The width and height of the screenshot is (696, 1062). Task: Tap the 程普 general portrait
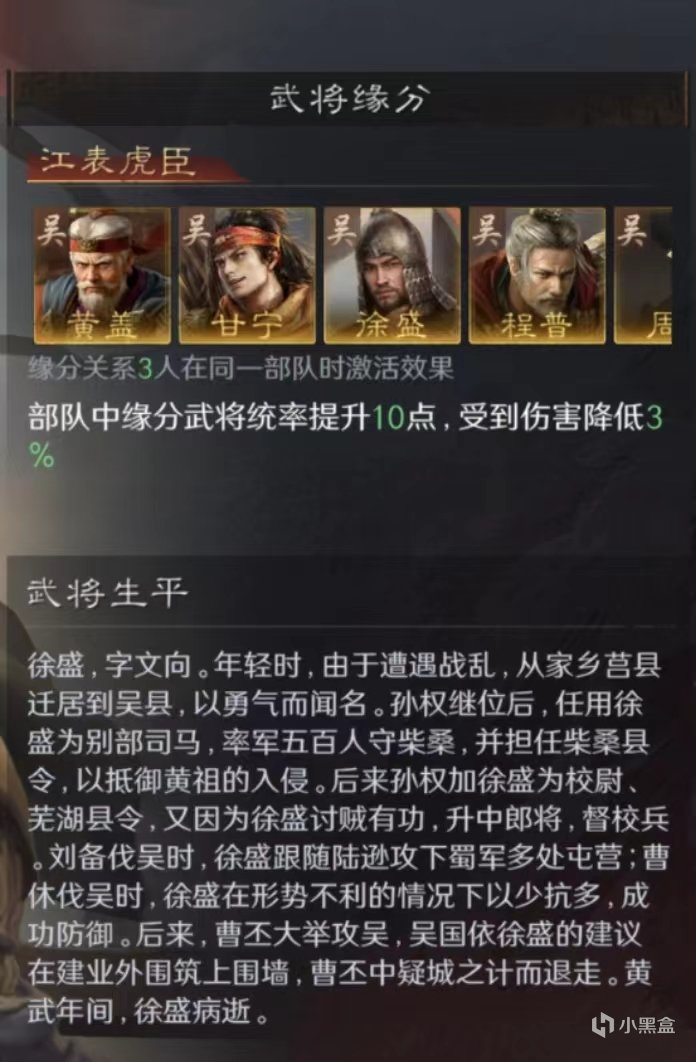pyautogui.click(x=537, y=276)
